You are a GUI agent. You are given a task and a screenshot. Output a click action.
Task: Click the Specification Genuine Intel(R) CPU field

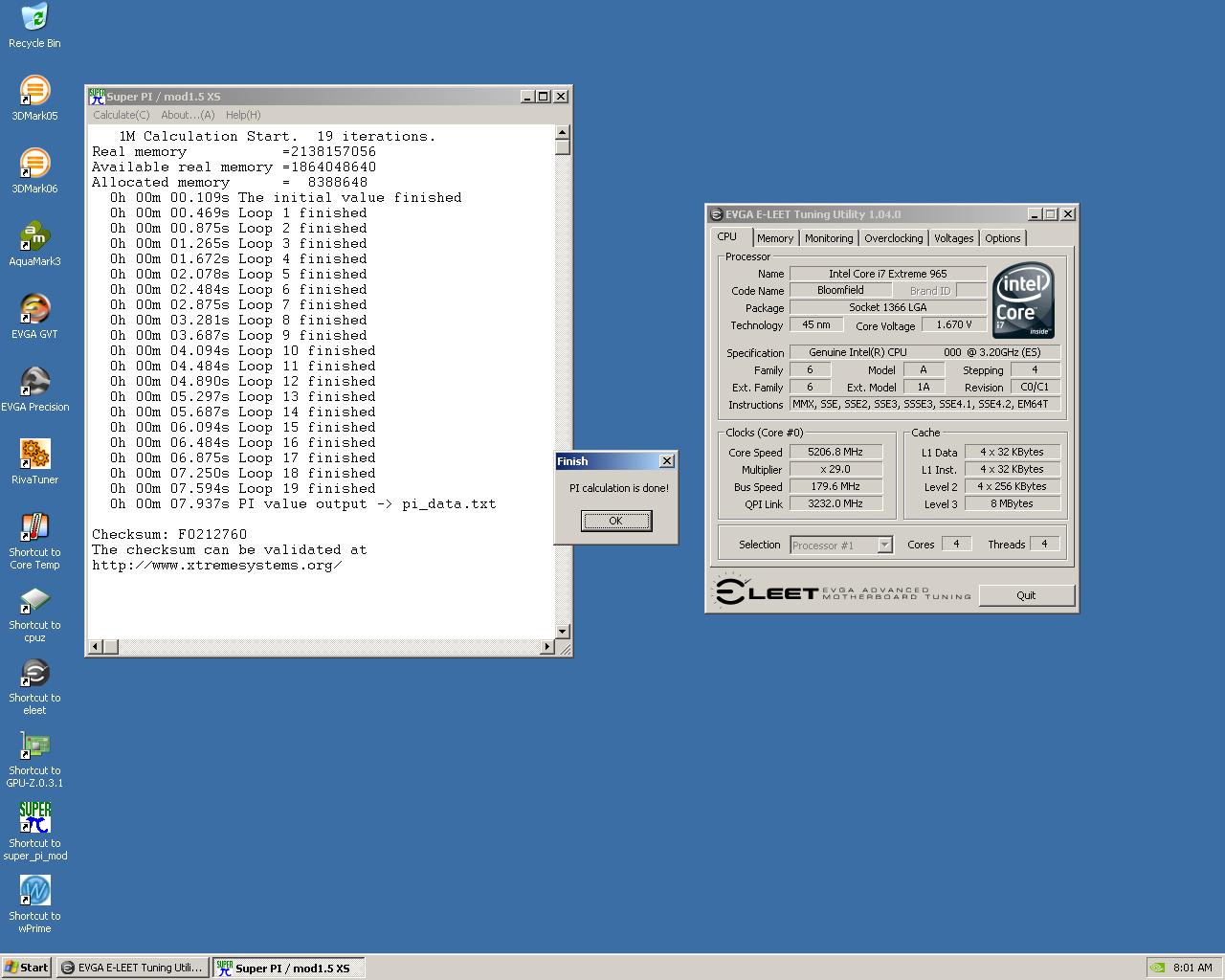pyautogui.click(x=925, y=353)
